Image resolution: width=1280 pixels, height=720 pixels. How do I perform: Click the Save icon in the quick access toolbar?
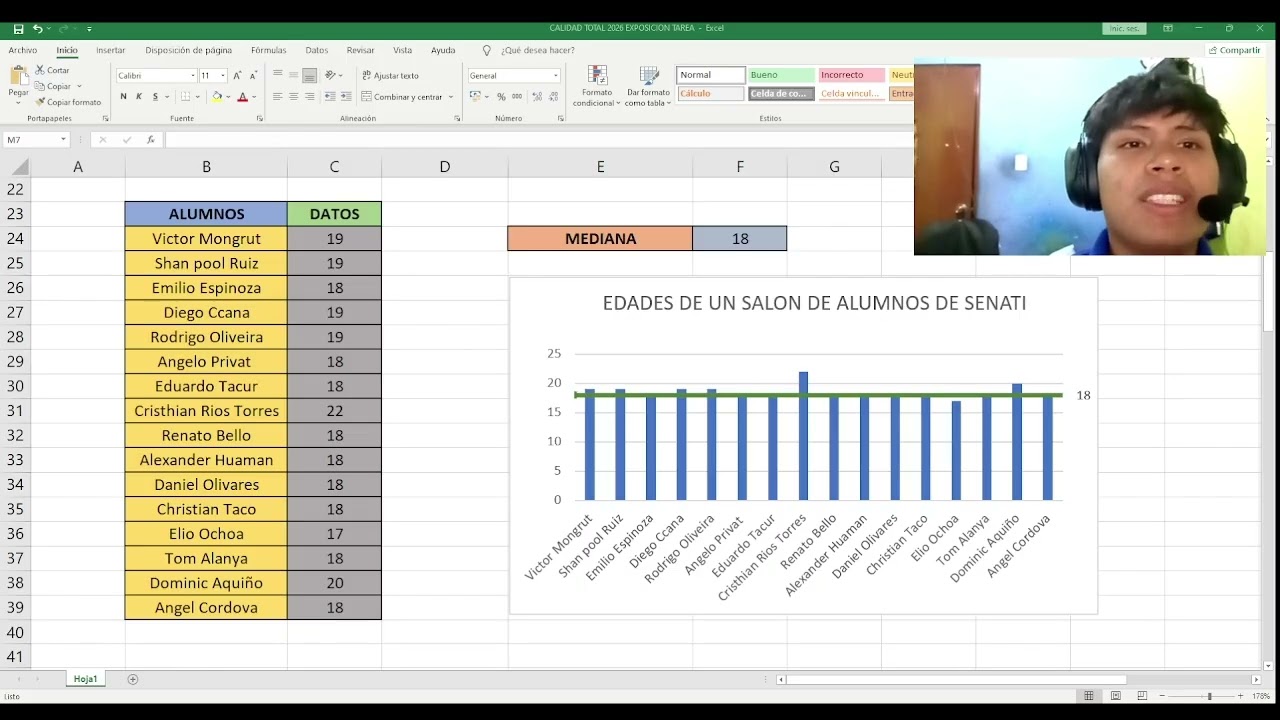pos(18,29)
